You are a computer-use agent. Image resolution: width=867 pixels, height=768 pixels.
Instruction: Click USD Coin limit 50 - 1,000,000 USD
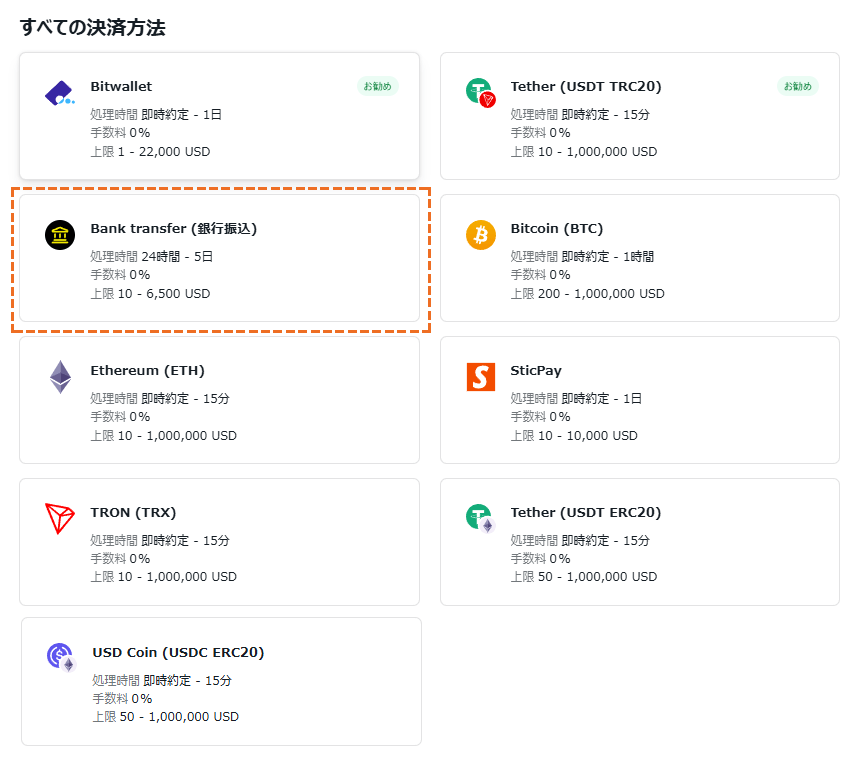pos(165,717)
